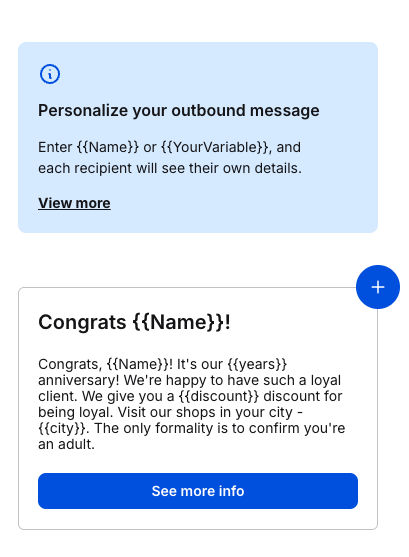Screen dimensions: 409x557
Task: Click {{Name}} in the info banner text
Action: click(108, 147)
